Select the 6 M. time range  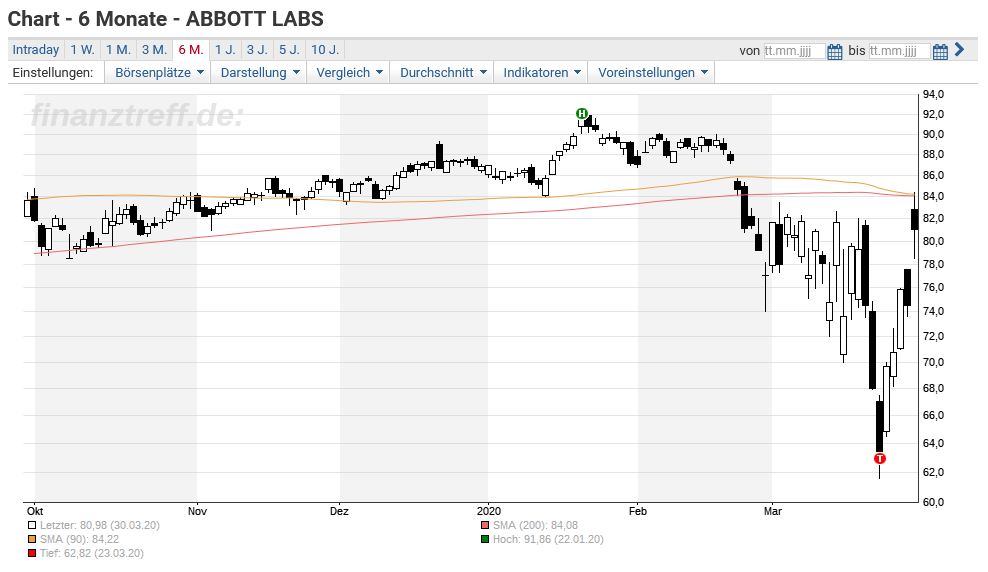click(190, 50)
